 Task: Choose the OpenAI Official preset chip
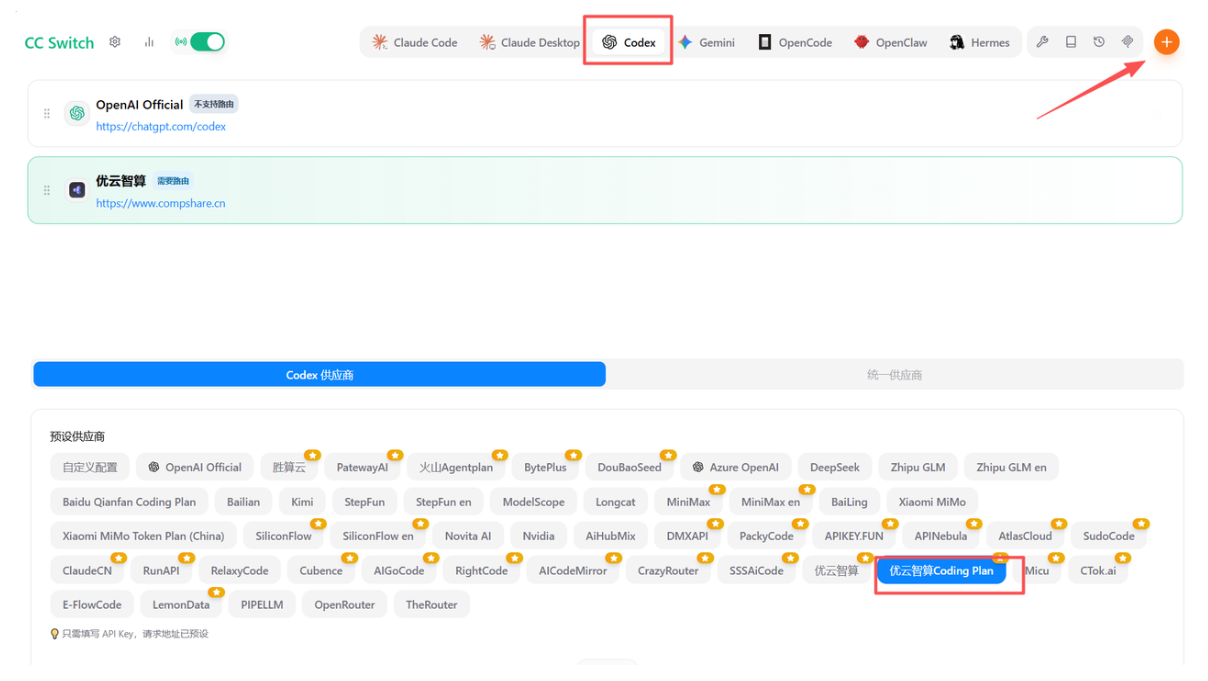[195, 467]
